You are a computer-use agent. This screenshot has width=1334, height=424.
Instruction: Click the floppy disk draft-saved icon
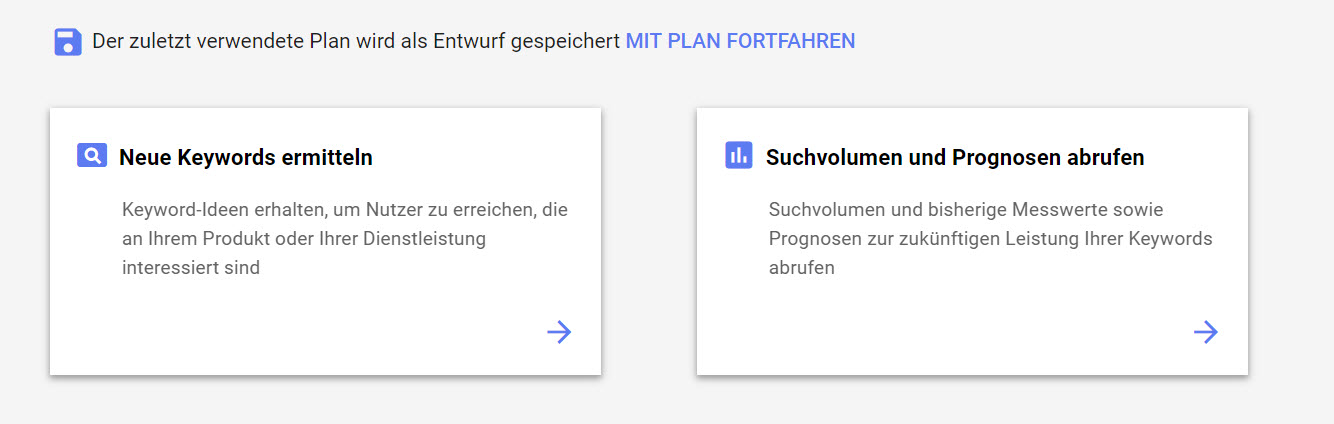[68, 42]
